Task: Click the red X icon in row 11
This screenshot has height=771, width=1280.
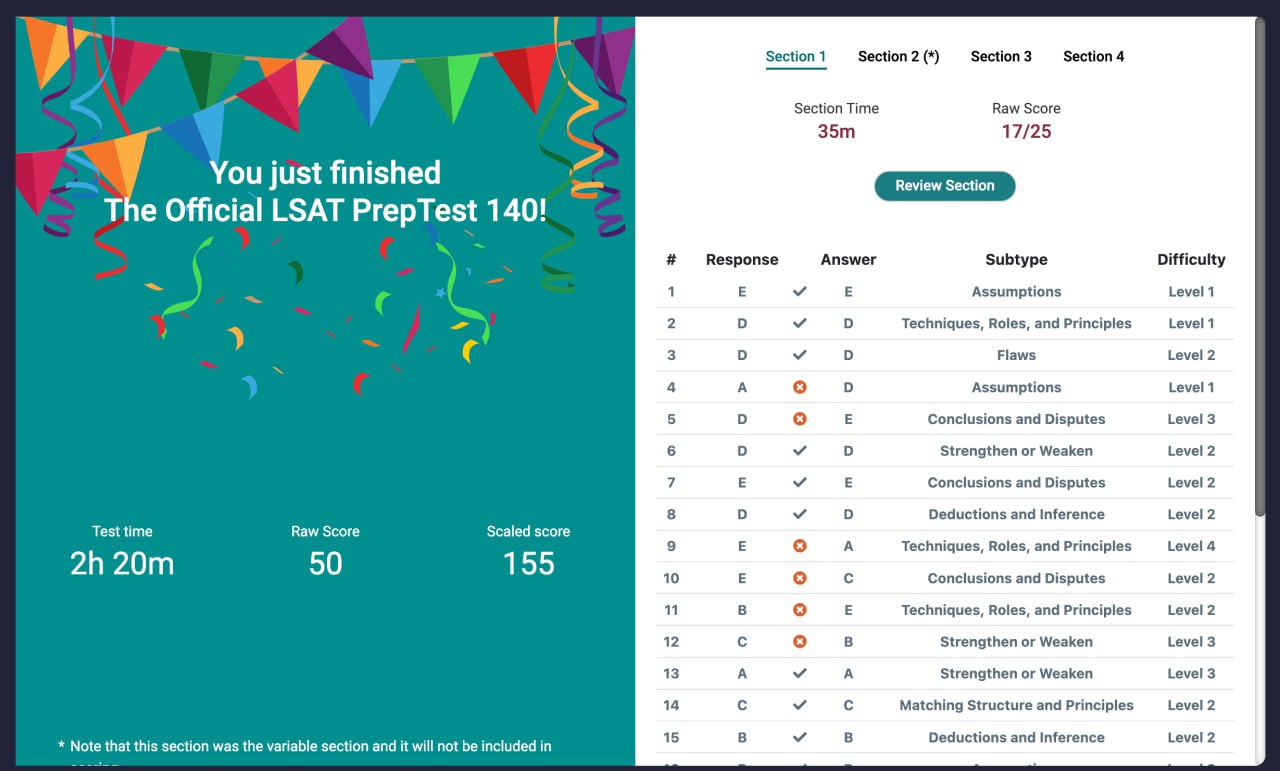Action: pos(799,610)
